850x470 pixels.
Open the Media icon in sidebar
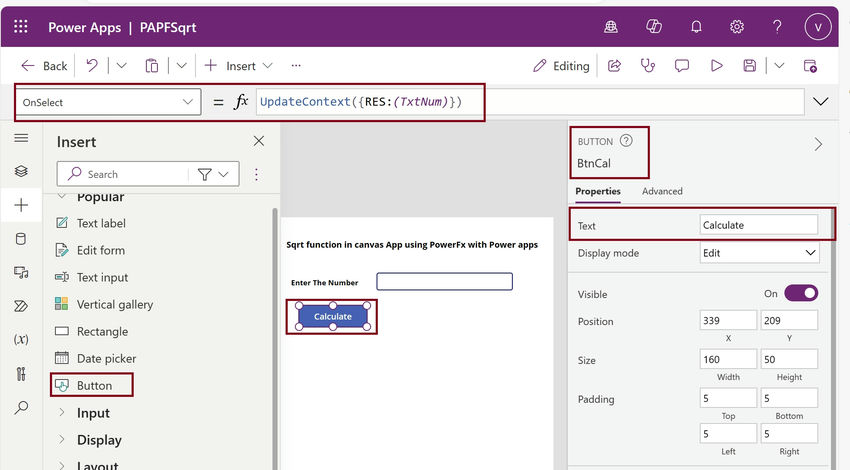point(21,272)
